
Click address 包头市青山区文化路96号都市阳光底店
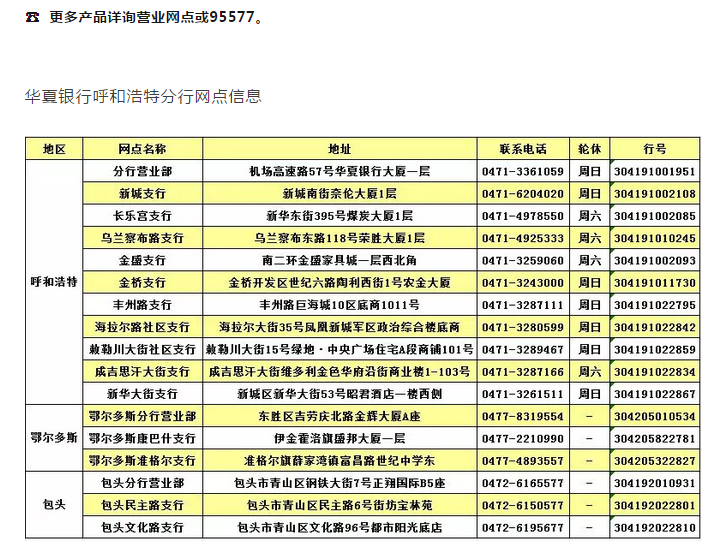340,528
